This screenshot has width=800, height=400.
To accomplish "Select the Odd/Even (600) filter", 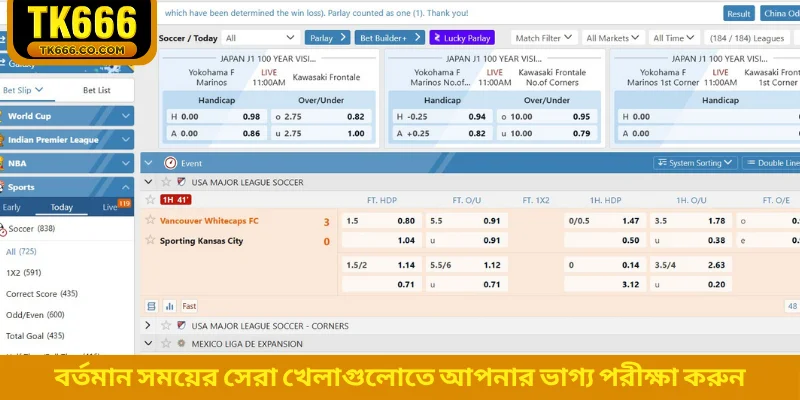I will 35,315.
